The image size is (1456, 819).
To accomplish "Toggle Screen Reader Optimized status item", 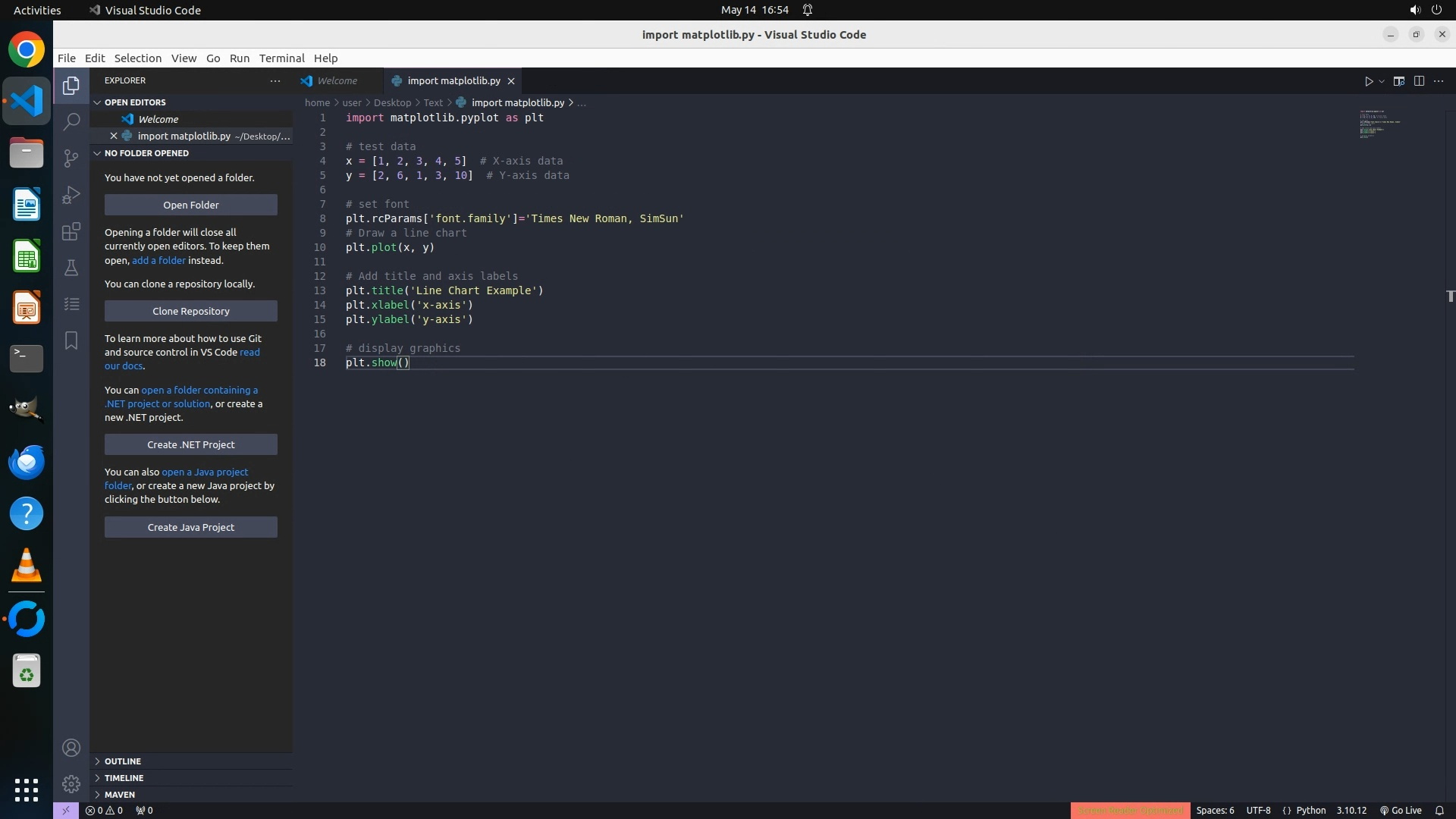I will click(1130, 810).
